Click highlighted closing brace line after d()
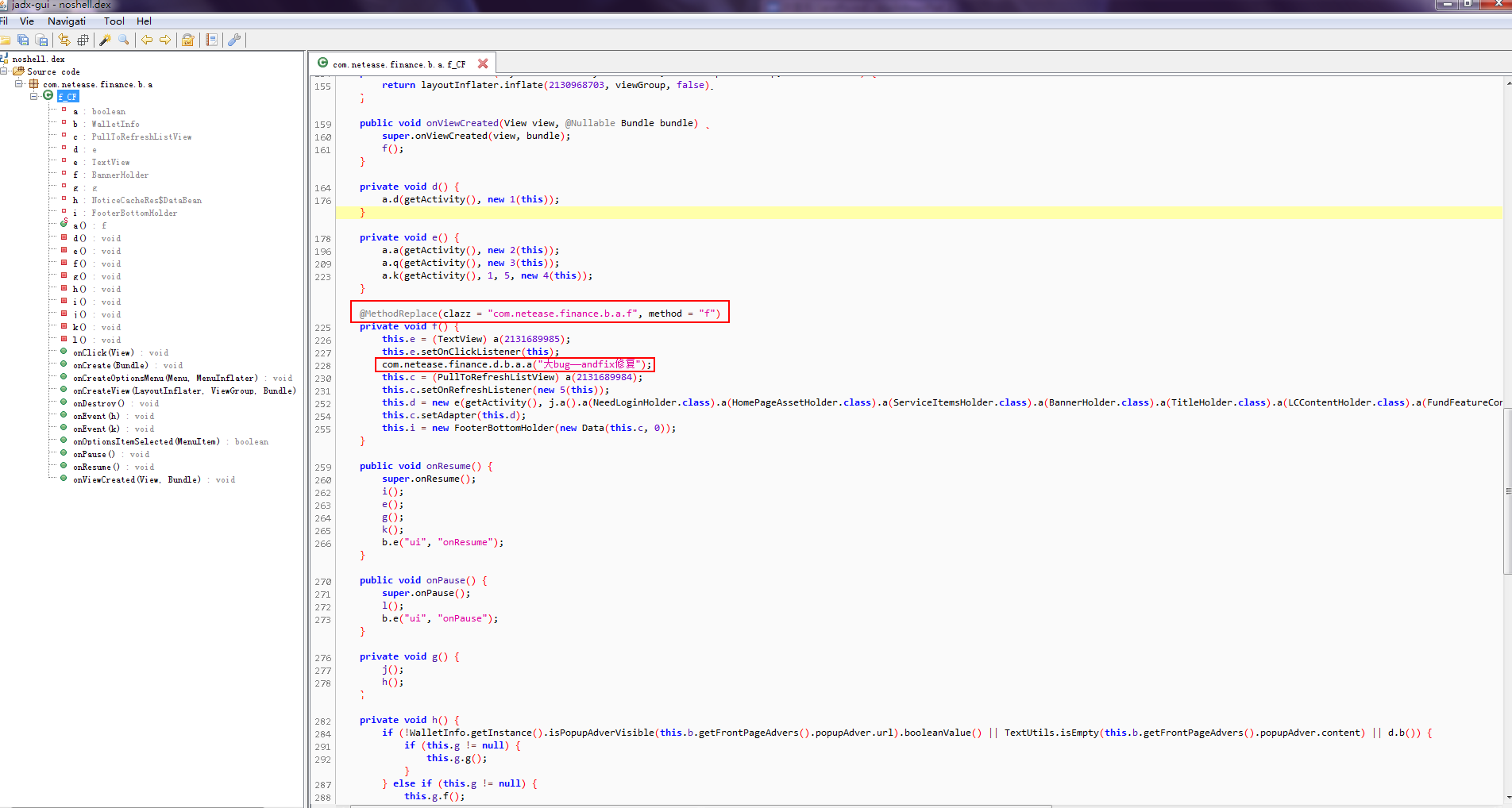 (x=919, y=212)
